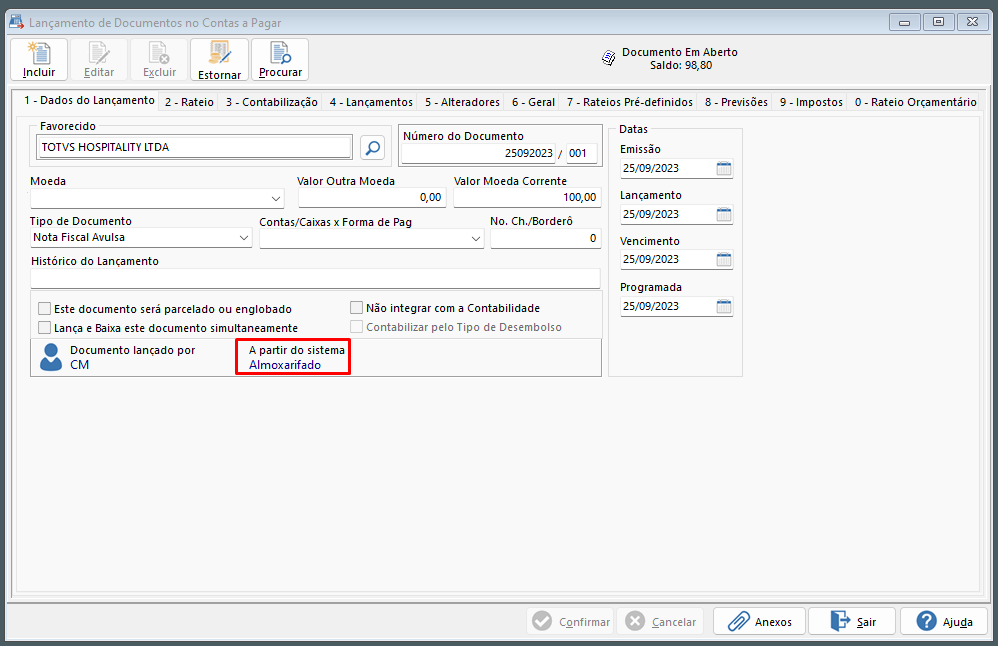
Task: Click the Almoxarifado system text
Action: coord(285,365)
